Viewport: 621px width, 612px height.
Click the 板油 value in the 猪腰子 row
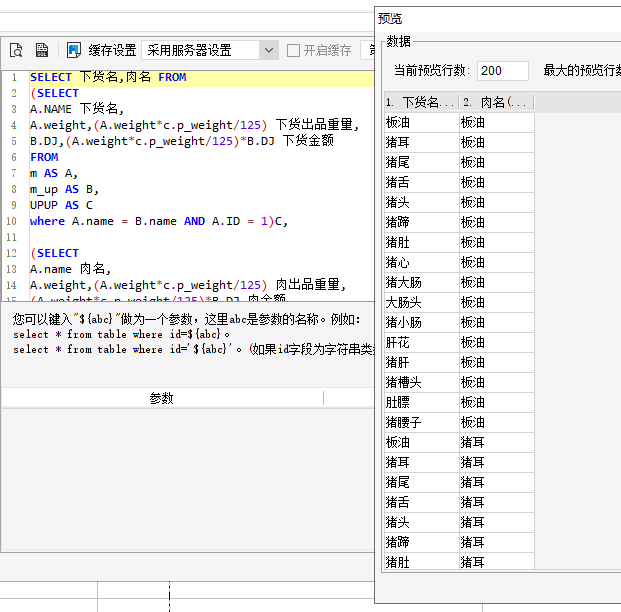pos(497,422)
